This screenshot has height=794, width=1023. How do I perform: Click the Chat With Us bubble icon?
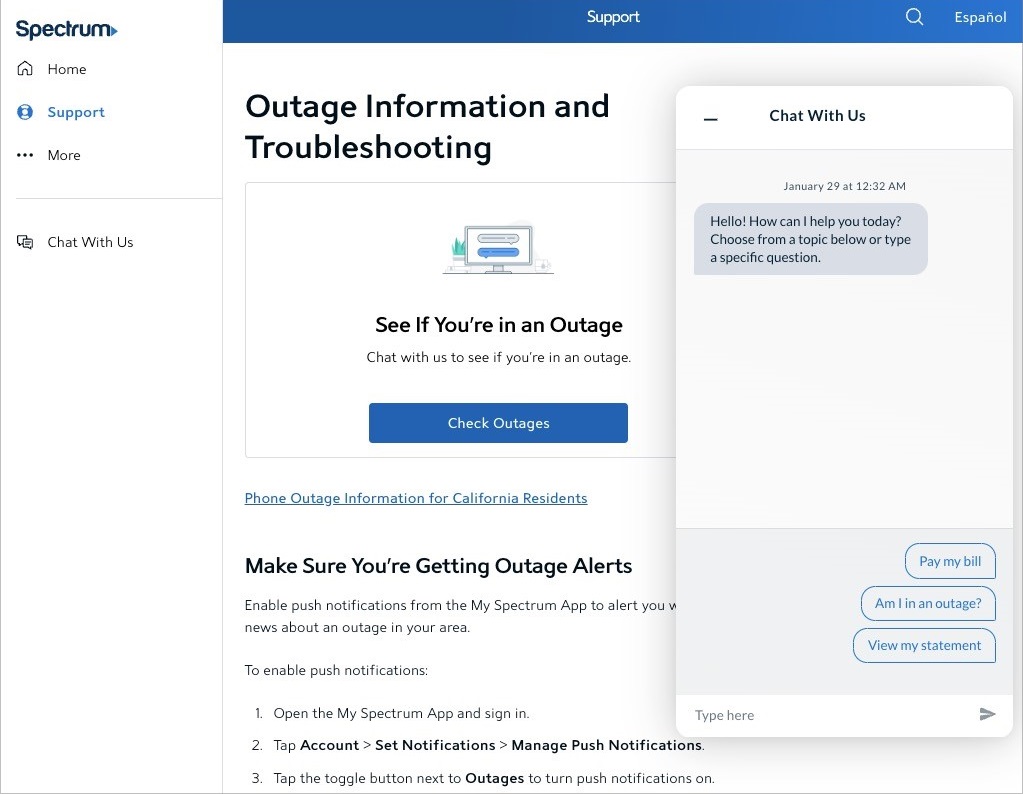[25, 242]
